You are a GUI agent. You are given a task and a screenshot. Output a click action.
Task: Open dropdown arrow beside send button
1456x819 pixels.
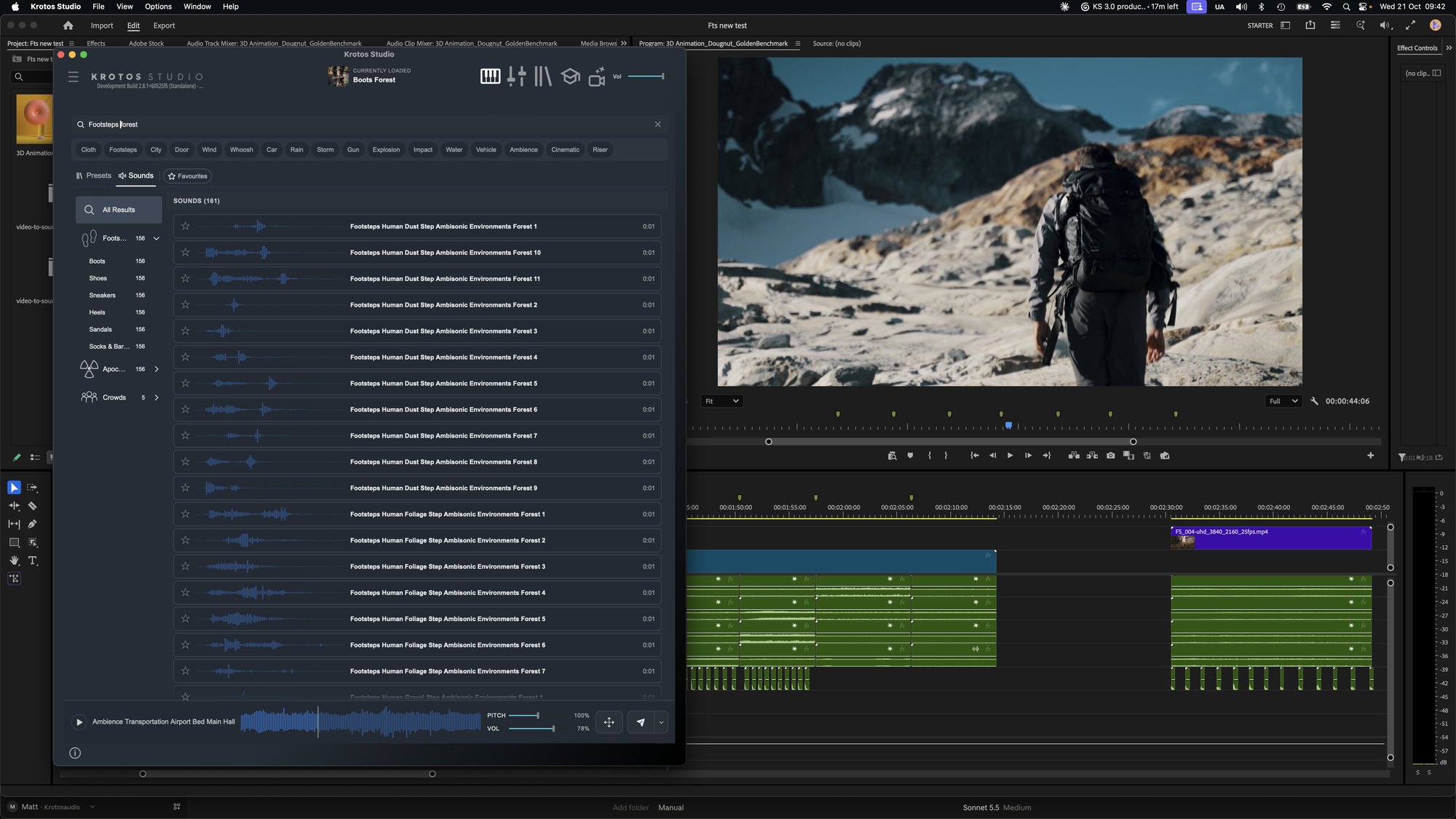661,722
